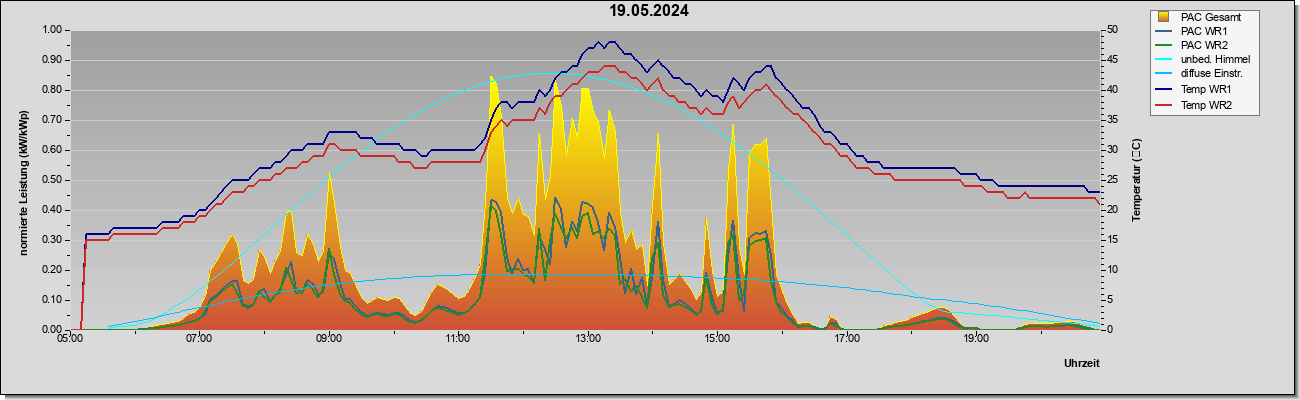Screen dimensions: 1300x400
Task: Click the red Temp WR2 line marker
Action: point(1164,103)
